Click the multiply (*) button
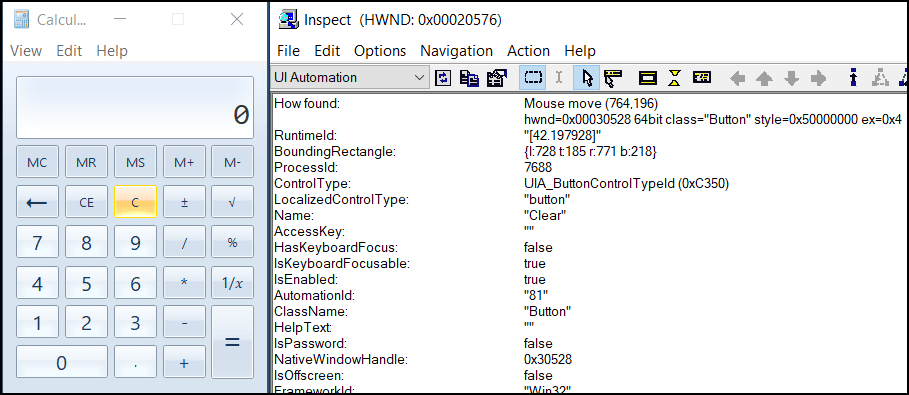909x395 pixels. click(184, 282)
